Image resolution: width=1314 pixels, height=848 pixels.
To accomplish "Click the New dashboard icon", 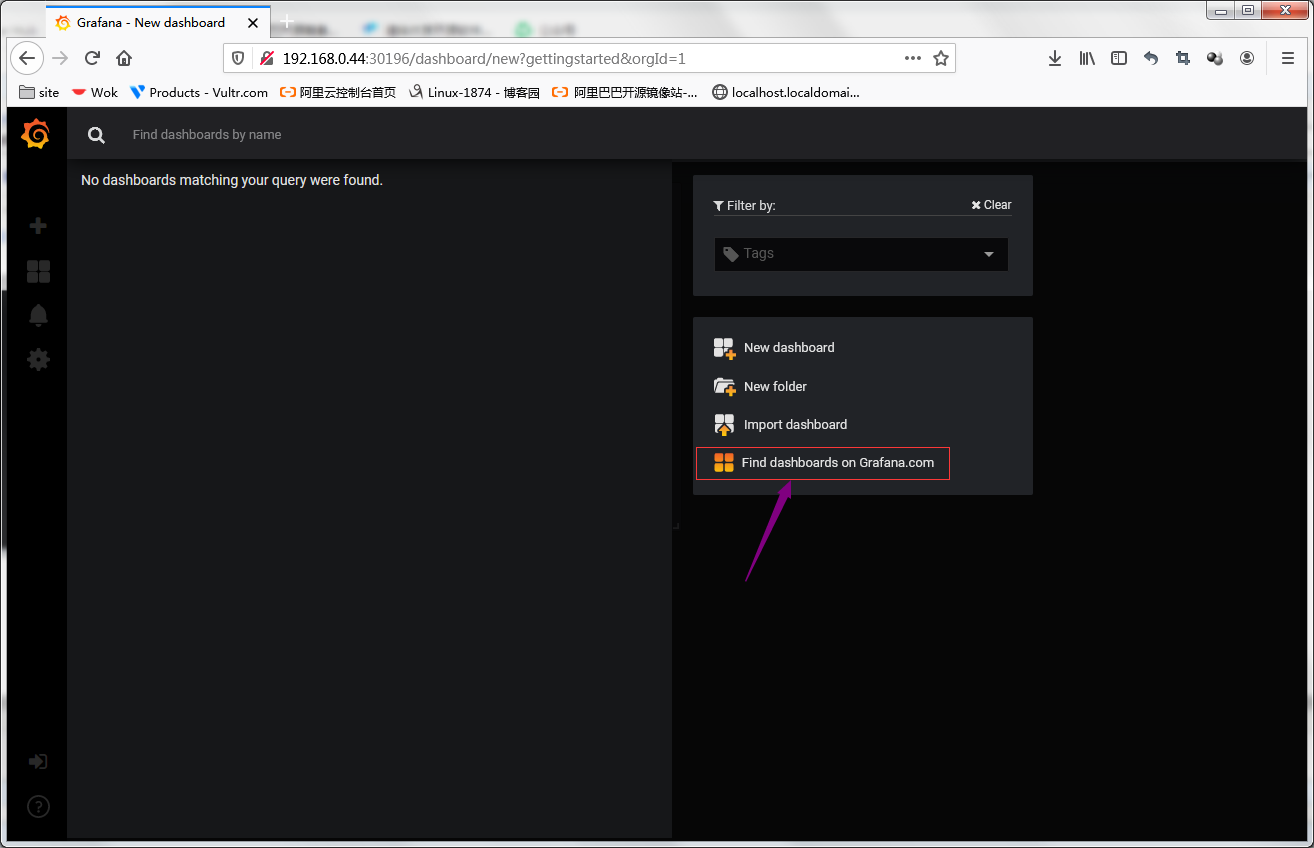I will pos(724,348).
